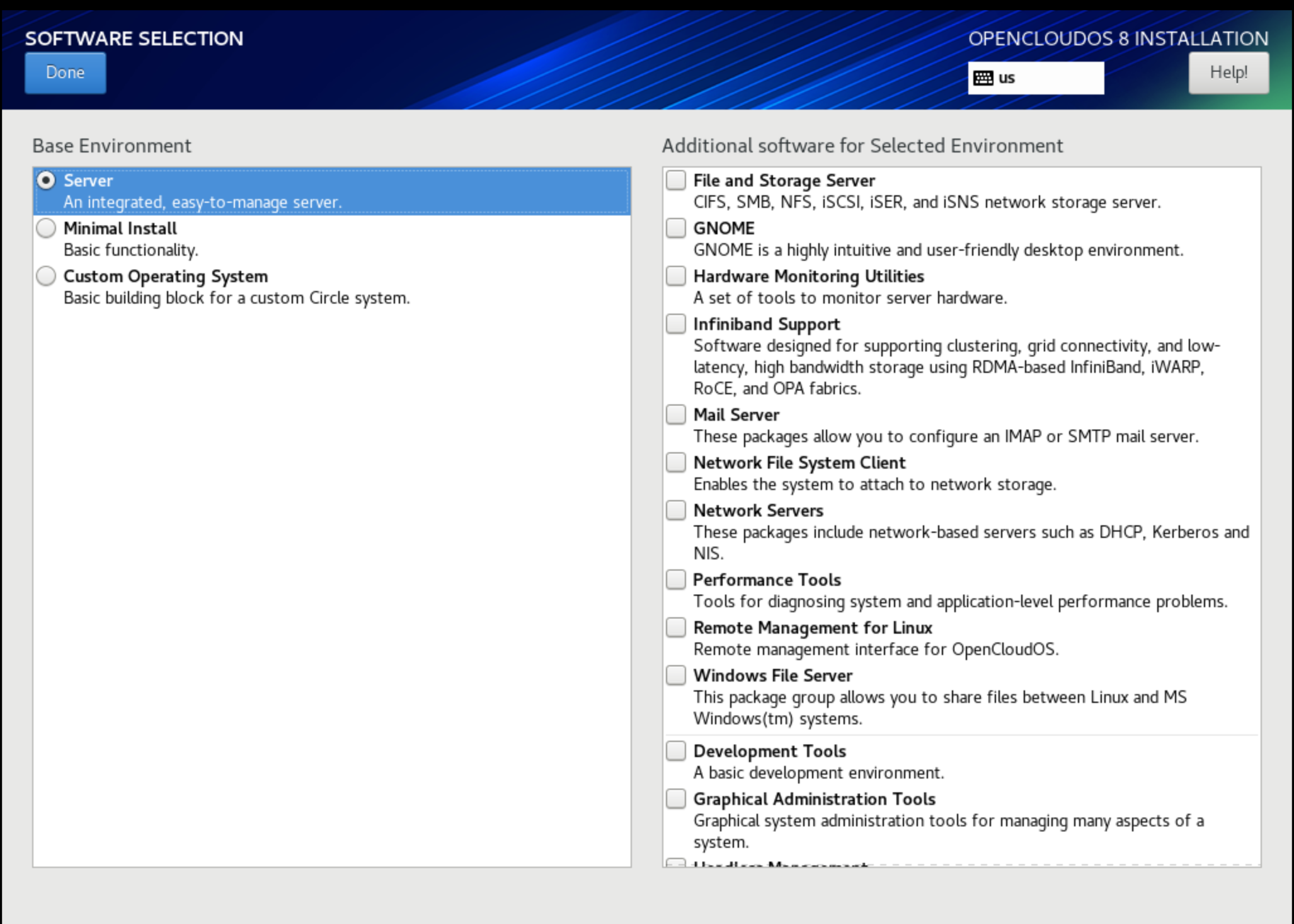Enable Graphical Administration Tools checkbox
Image resolution: width=1294 pixels, height=924 pixels.
pos(676,799)
